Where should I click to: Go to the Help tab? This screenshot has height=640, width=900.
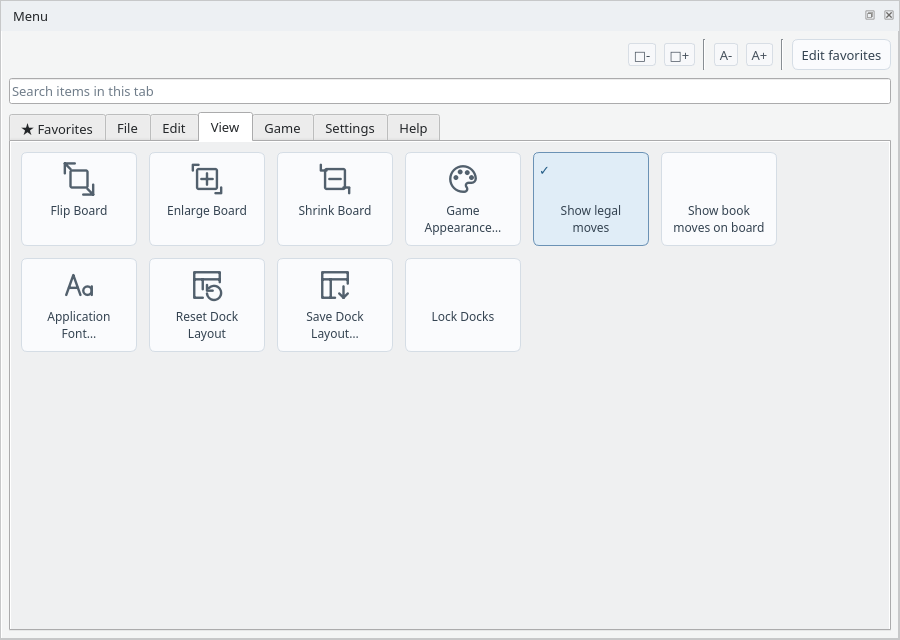413,128
